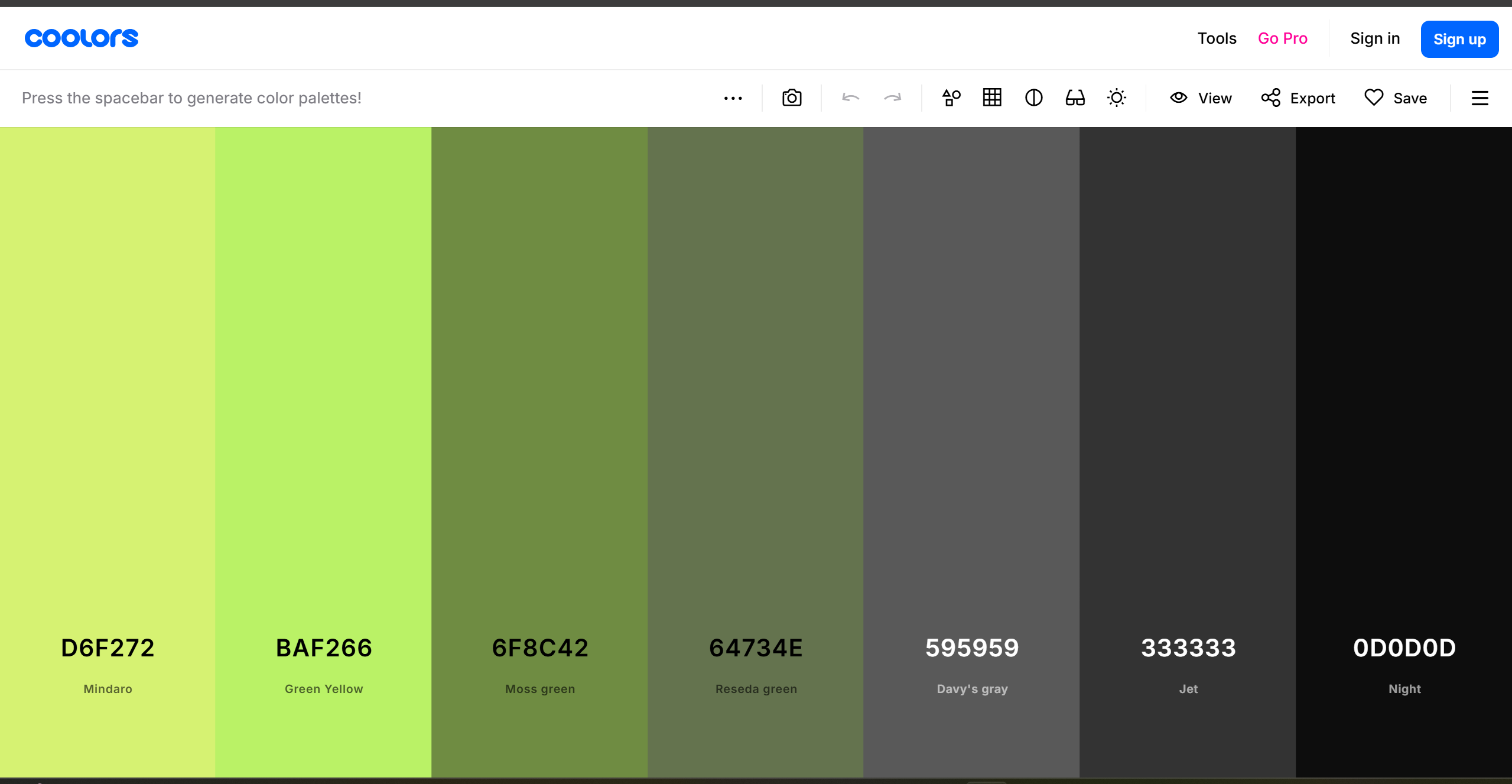
Task: Open the View options with eye icon
Action: point(1201,97)
